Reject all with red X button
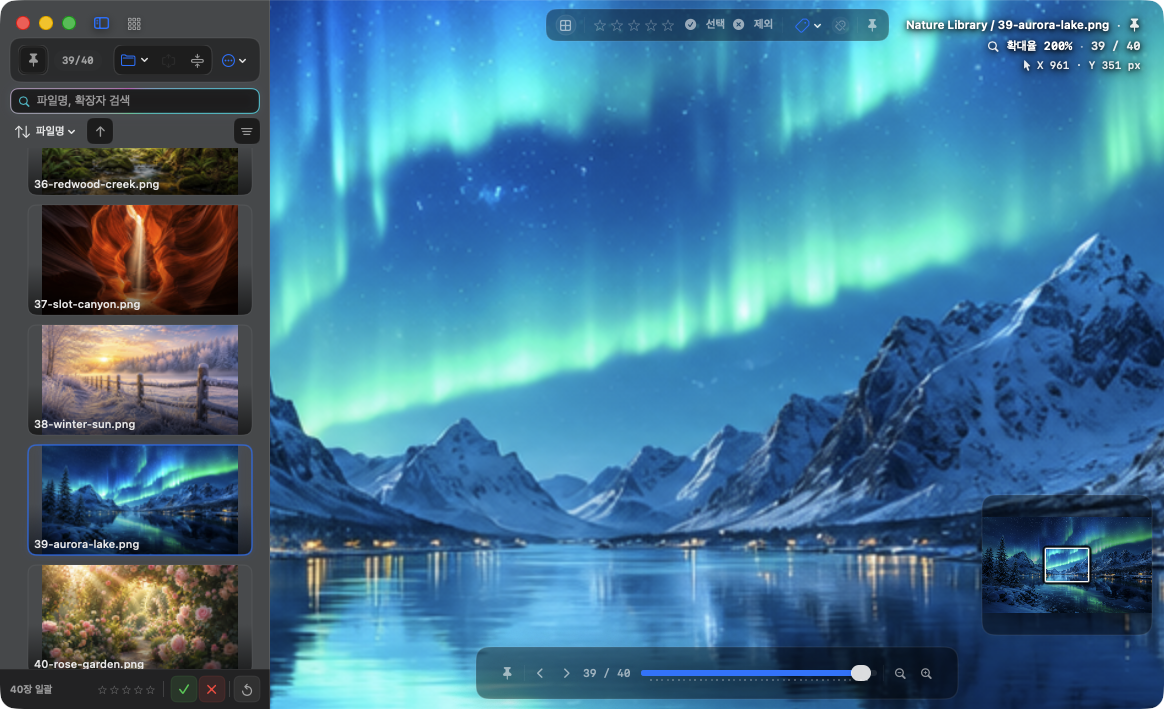The image size is (1164, 709). [212, 690]
